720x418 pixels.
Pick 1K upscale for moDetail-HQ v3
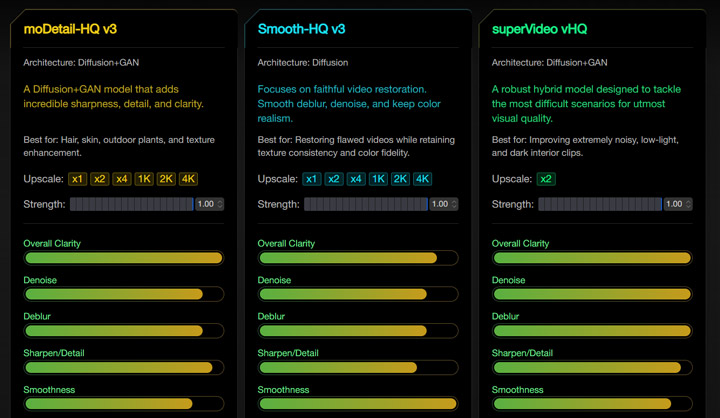[145, 179]
